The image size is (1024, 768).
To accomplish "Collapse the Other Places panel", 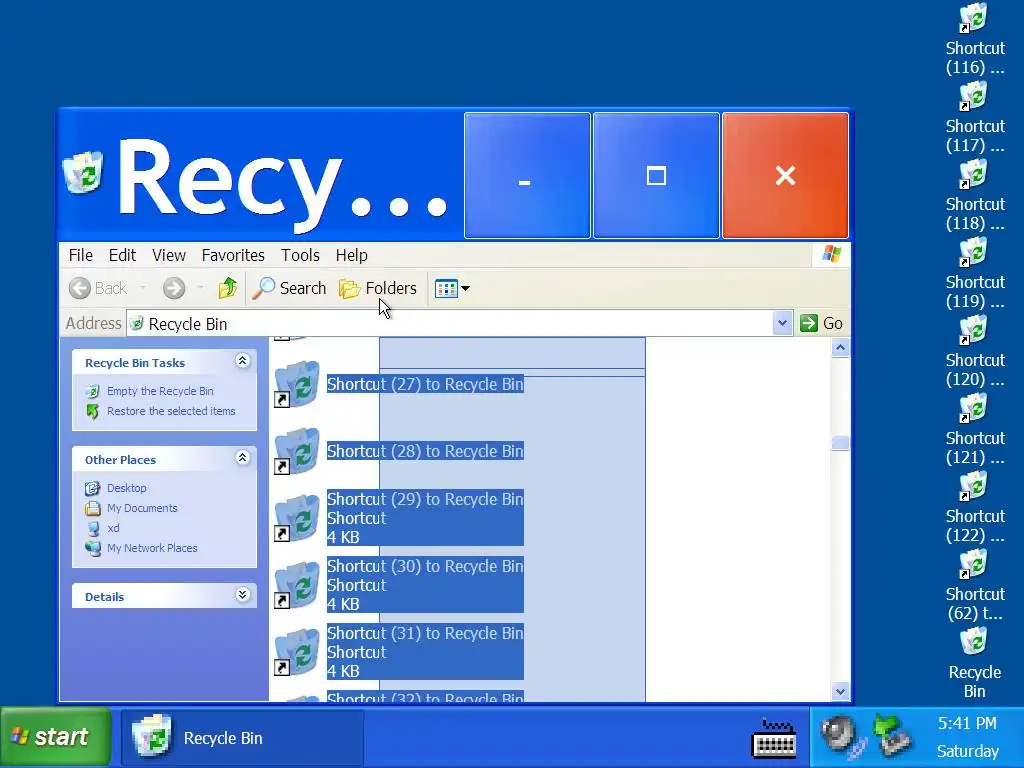I will point(242,458).
